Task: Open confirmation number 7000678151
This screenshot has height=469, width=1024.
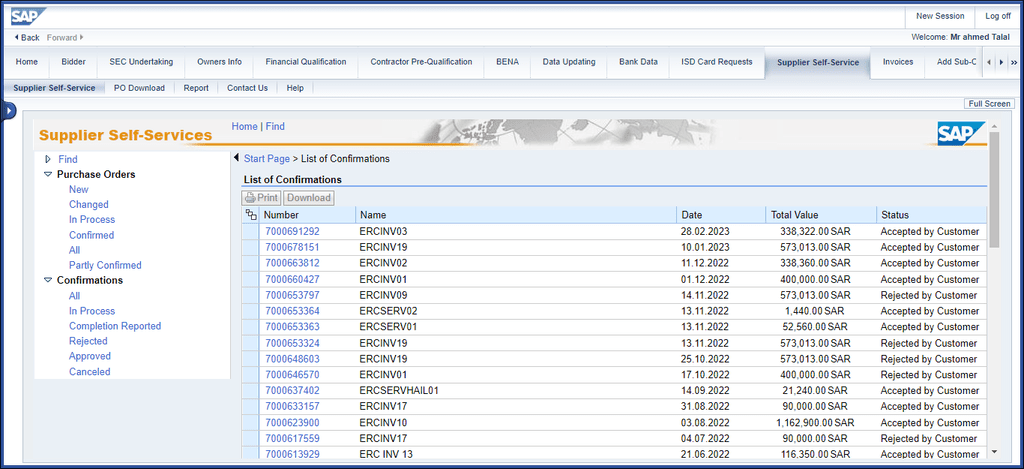Action: [293, 248]
